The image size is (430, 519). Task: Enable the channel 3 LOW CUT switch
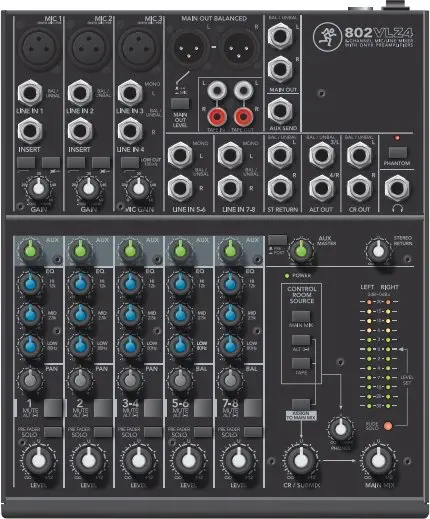[x=130, y=163]
